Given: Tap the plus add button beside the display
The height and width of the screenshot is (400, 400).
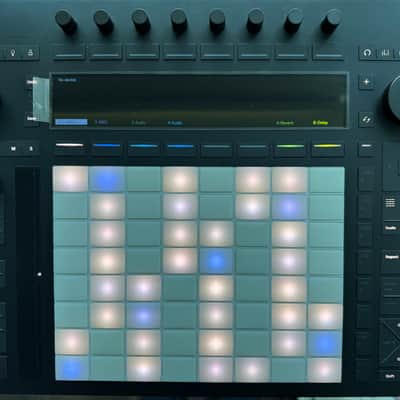Looking at the screenshot, I should (x=366, y=82).
